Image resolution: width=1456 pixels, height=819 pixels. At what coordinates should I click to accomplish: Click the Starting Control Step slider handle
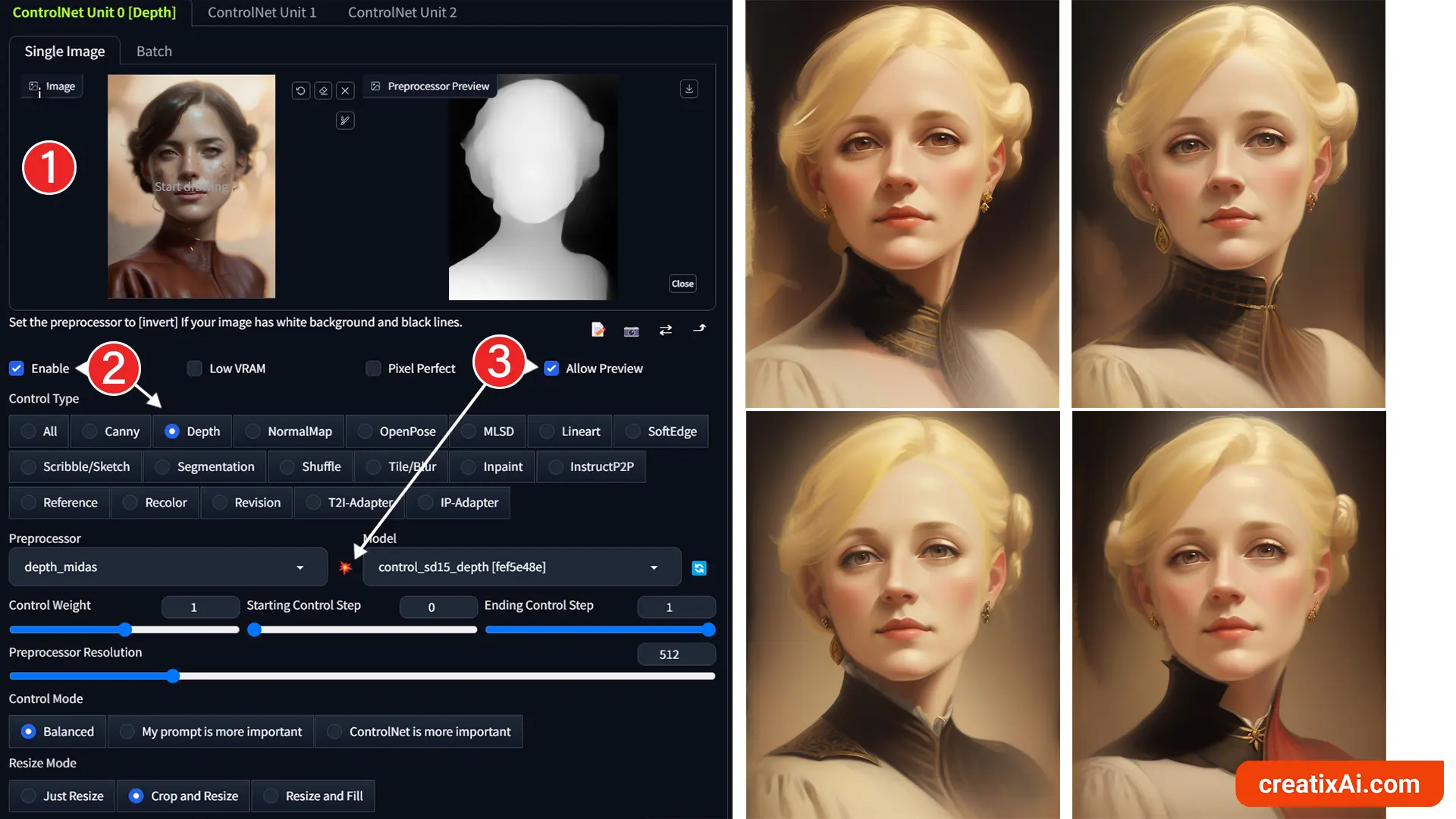point(255,629)
